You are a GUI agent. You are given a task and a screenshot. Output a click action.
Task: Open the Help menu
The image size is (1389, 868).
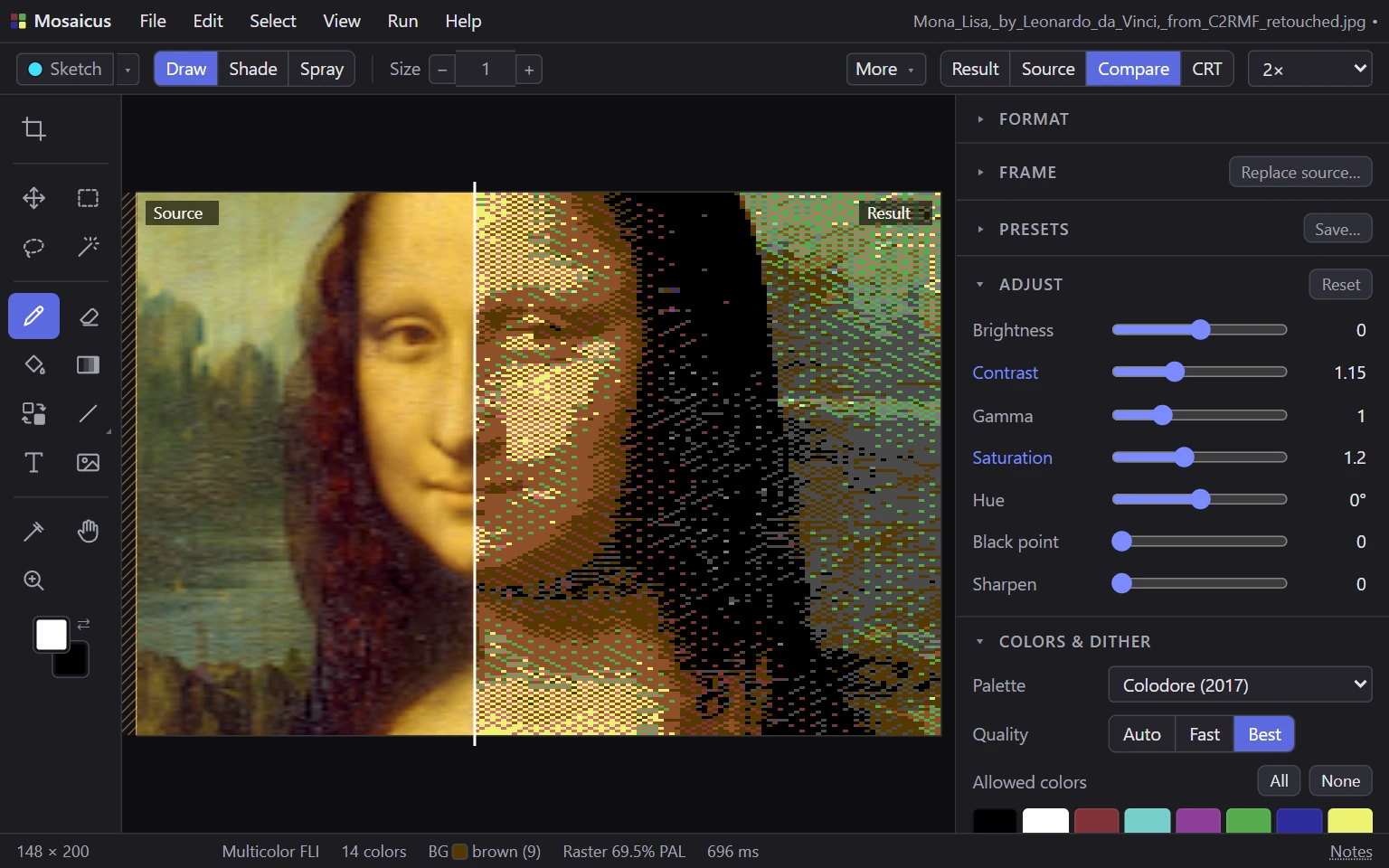coord(463,21)
